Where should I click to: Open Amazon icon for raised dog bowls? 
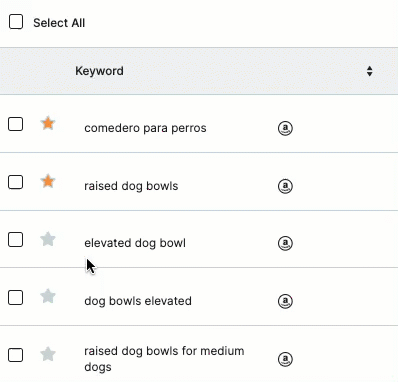[x=285, y=186]
